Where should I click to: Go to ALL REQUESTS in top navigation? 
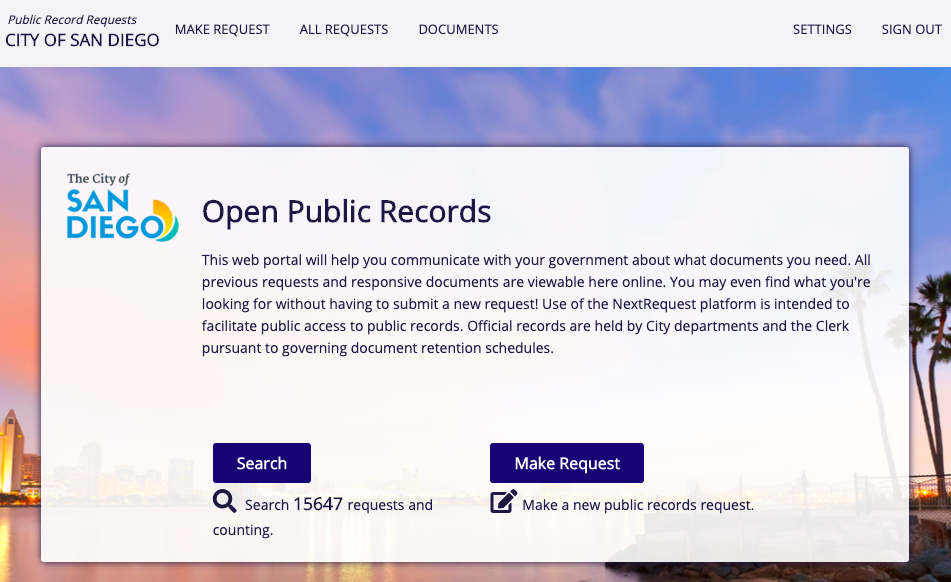(x=344, y=29)
